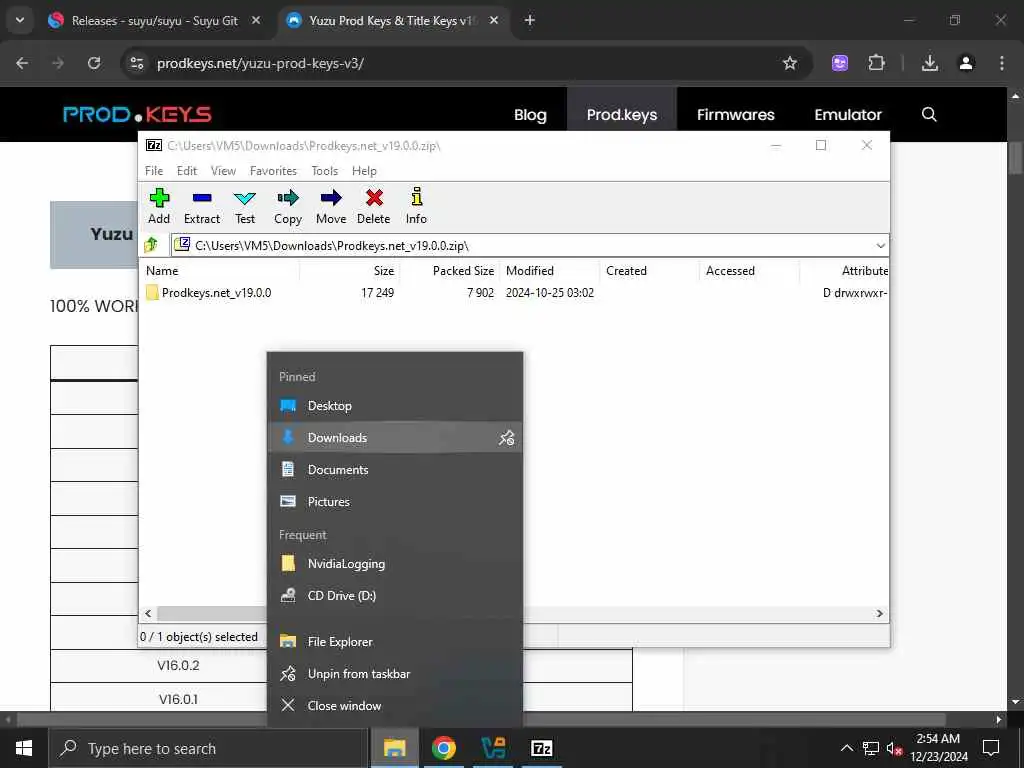Open Downloads from the jump list
The width and height of the screenshot is (1024, 768).
coord(383,438)
